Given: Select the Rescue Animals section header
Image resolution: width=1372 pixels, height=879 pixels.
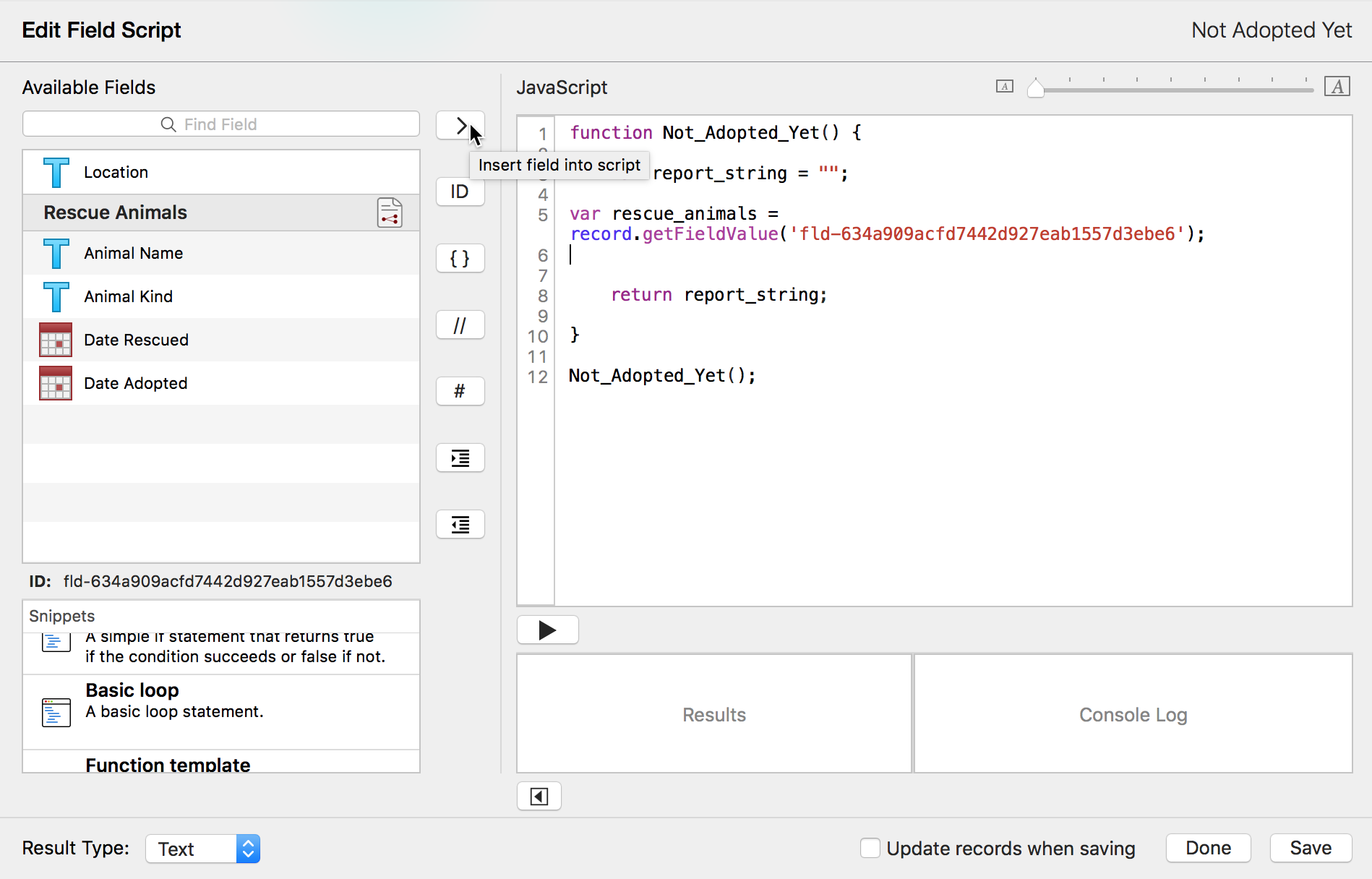Looking at the screenshot, I should [x=221, y=213].
